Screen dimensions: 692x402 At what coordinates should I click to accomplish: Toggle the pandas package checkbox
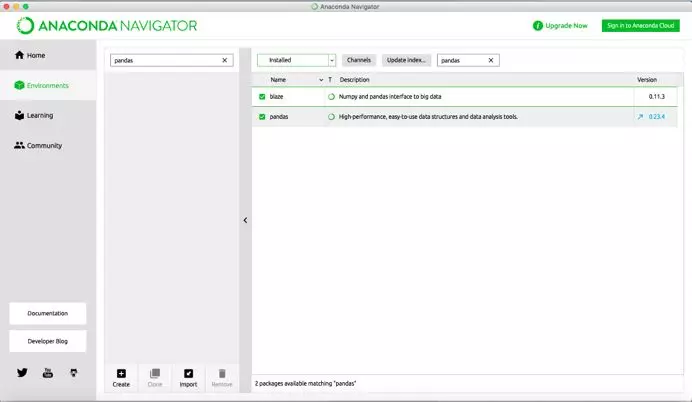262,116
